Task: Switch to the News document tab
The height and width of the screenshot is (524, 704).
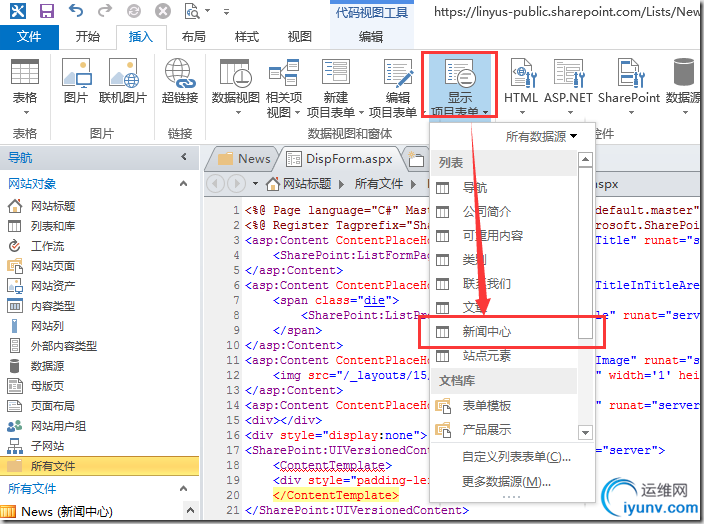Action: coord(244,159)
